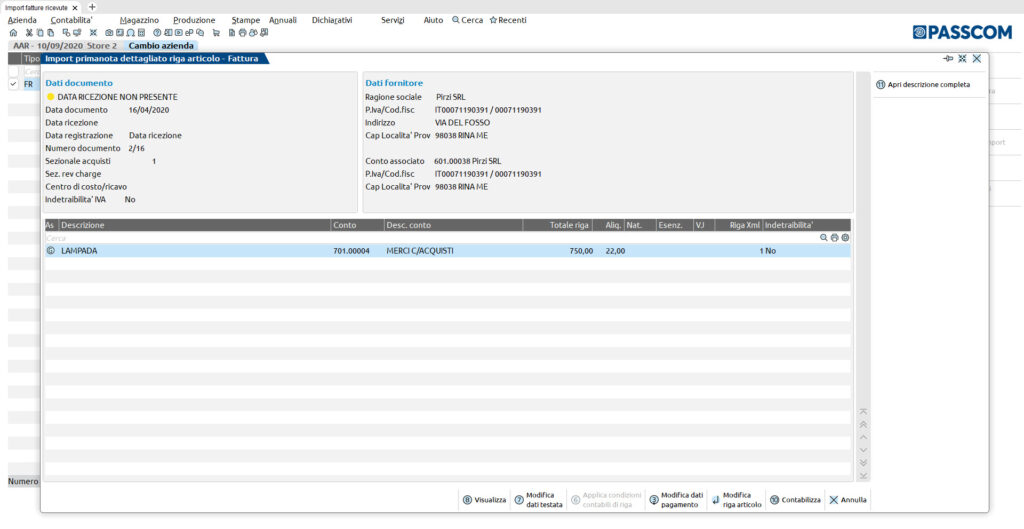1024x529 pixels.
Task: Click the 750,00 total cell
Action: point(581,251)
